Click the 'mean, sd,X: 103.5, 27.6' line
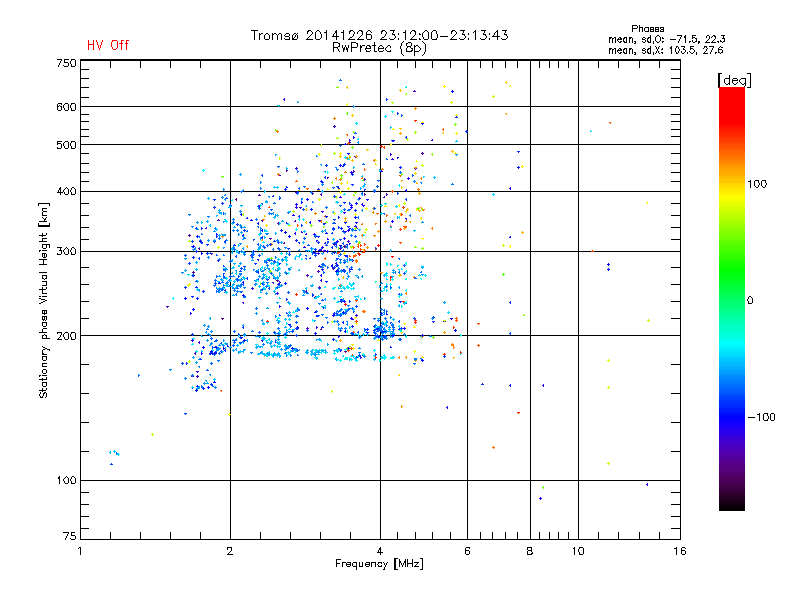800x600 pixels. coord(665,50)
